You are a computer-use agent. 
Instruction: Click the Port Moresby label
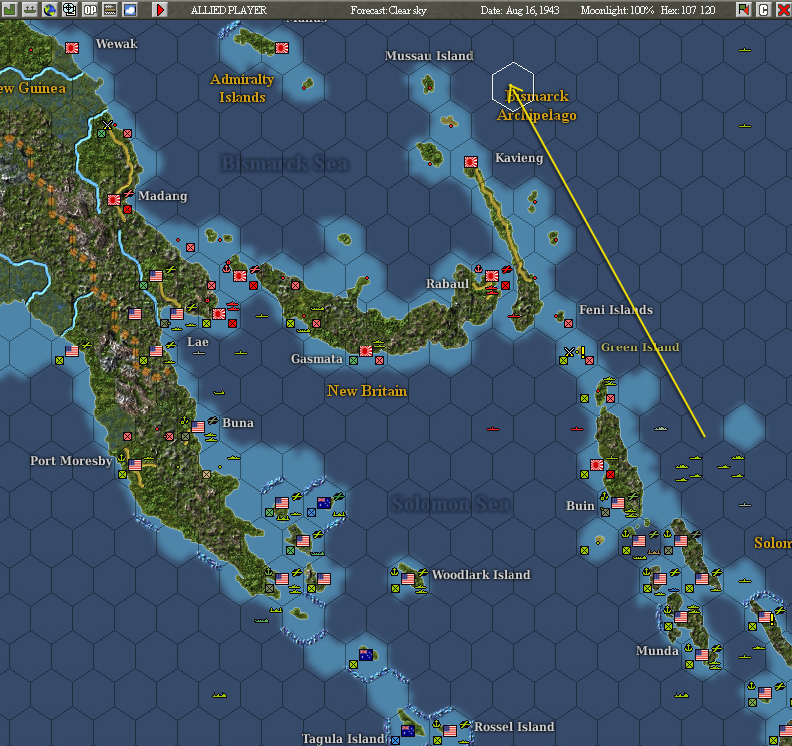[71, 461]
